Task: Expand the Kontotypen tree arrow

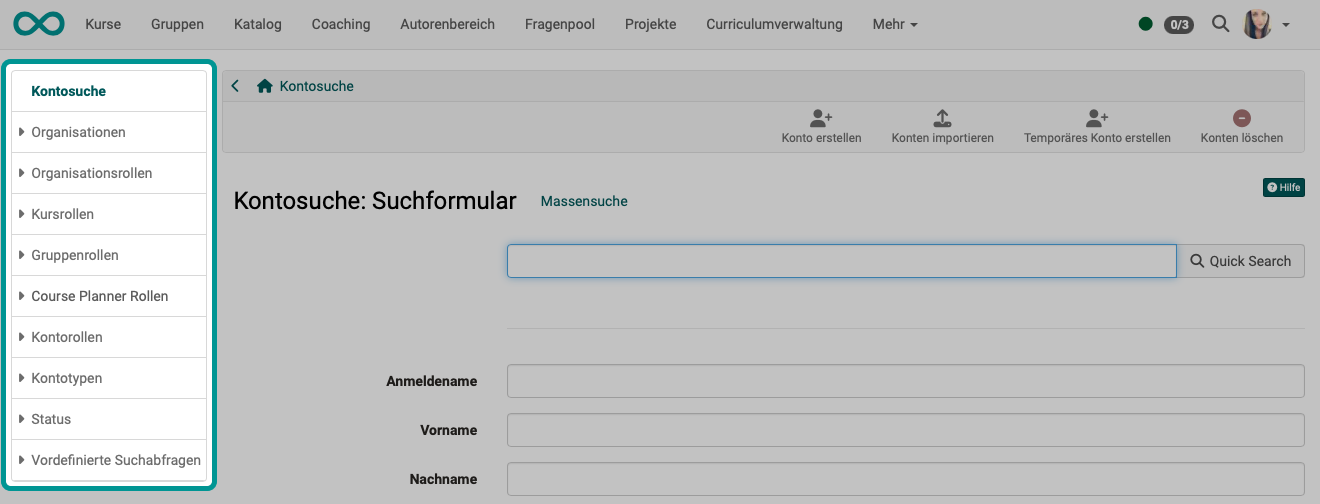Action: pyautogui.click(x=21, y=378)
